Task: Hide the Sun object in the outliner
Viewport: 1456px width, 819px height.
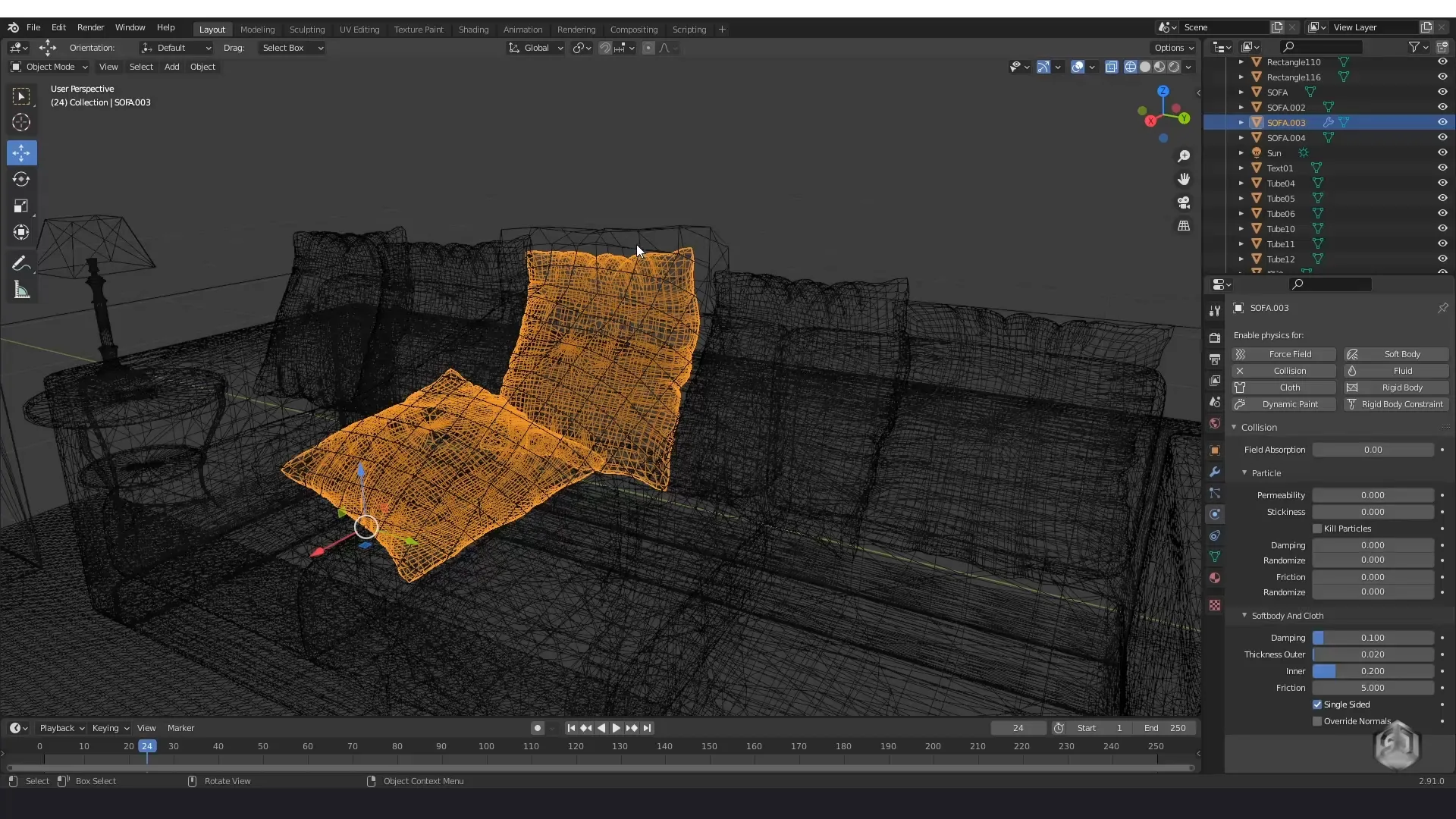Action: pyautogui.click(x=1442, y=152)
